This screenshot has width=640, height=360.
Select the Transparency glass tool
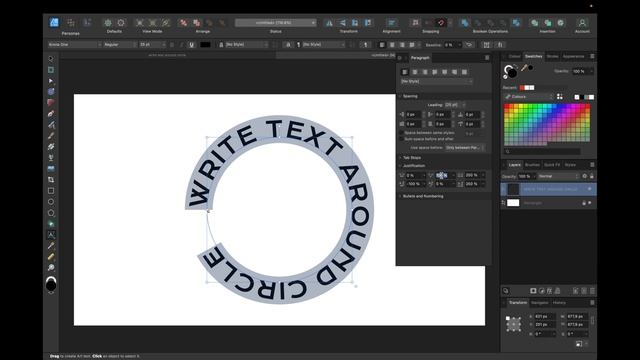(51, 158)
